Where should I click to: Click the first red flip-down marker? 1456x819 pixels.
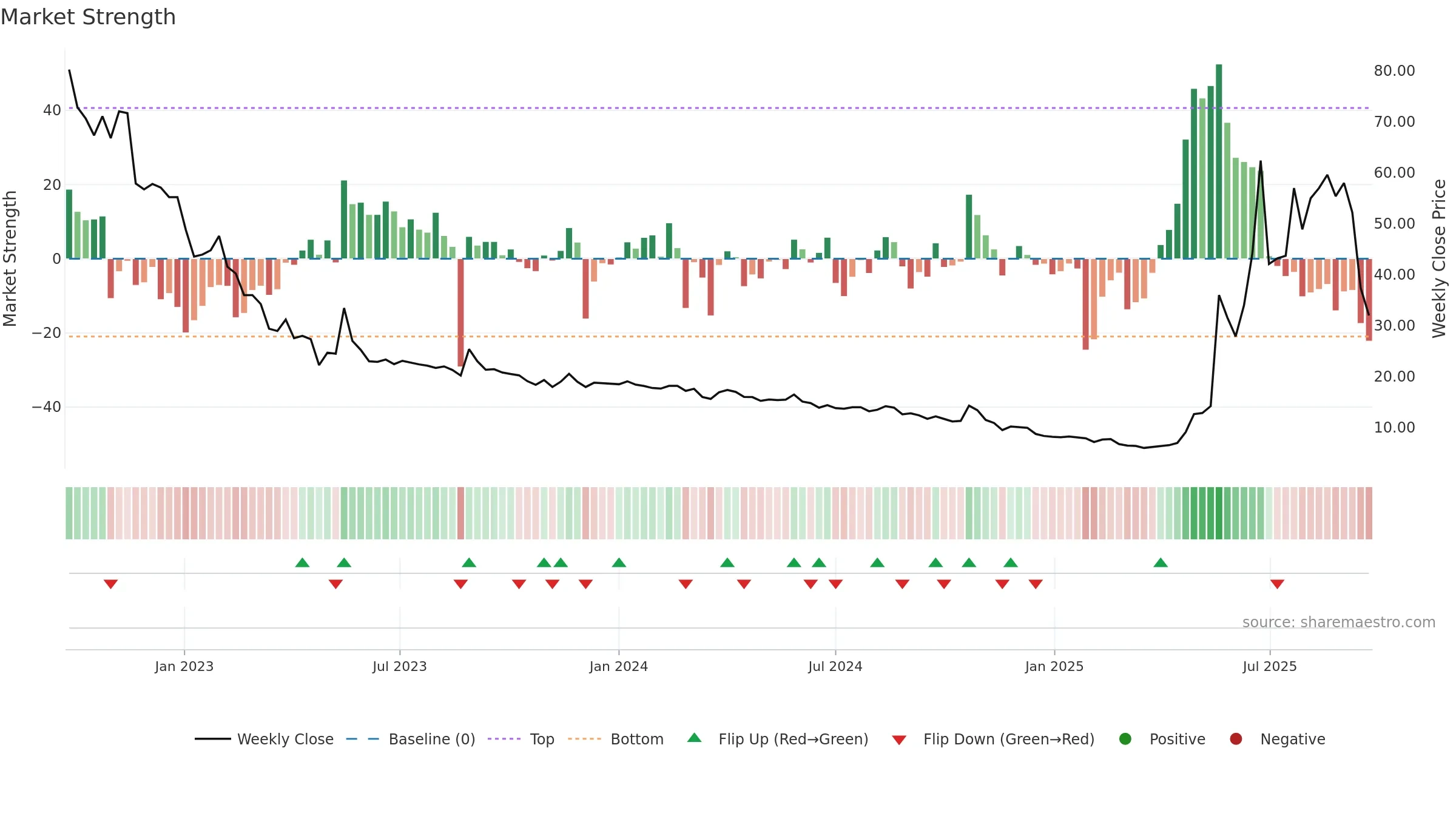pyautogui.click(x=110, y=584)
